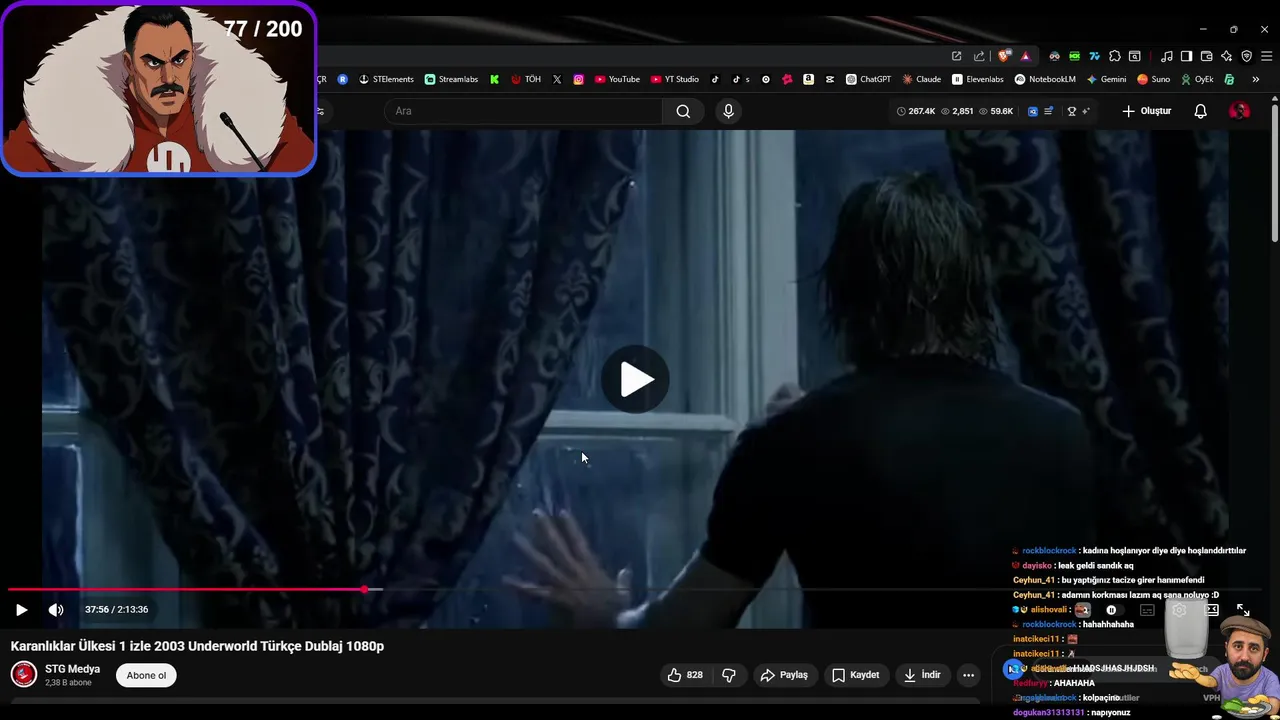This screenshot has width=1280, height=720.
Task: Open the extensions puzzle-piece menu
Action: tap(1115, 56)
